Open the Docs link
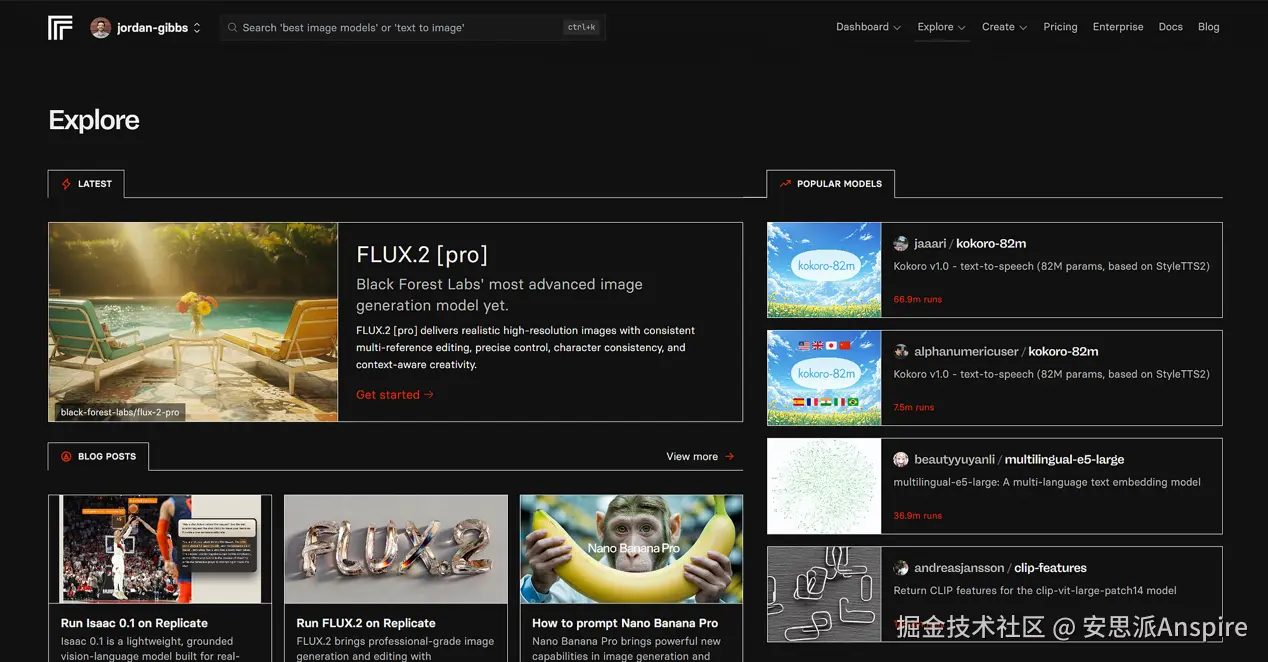The height and width of the screenshot is (662, 1268). [1170, 27]
